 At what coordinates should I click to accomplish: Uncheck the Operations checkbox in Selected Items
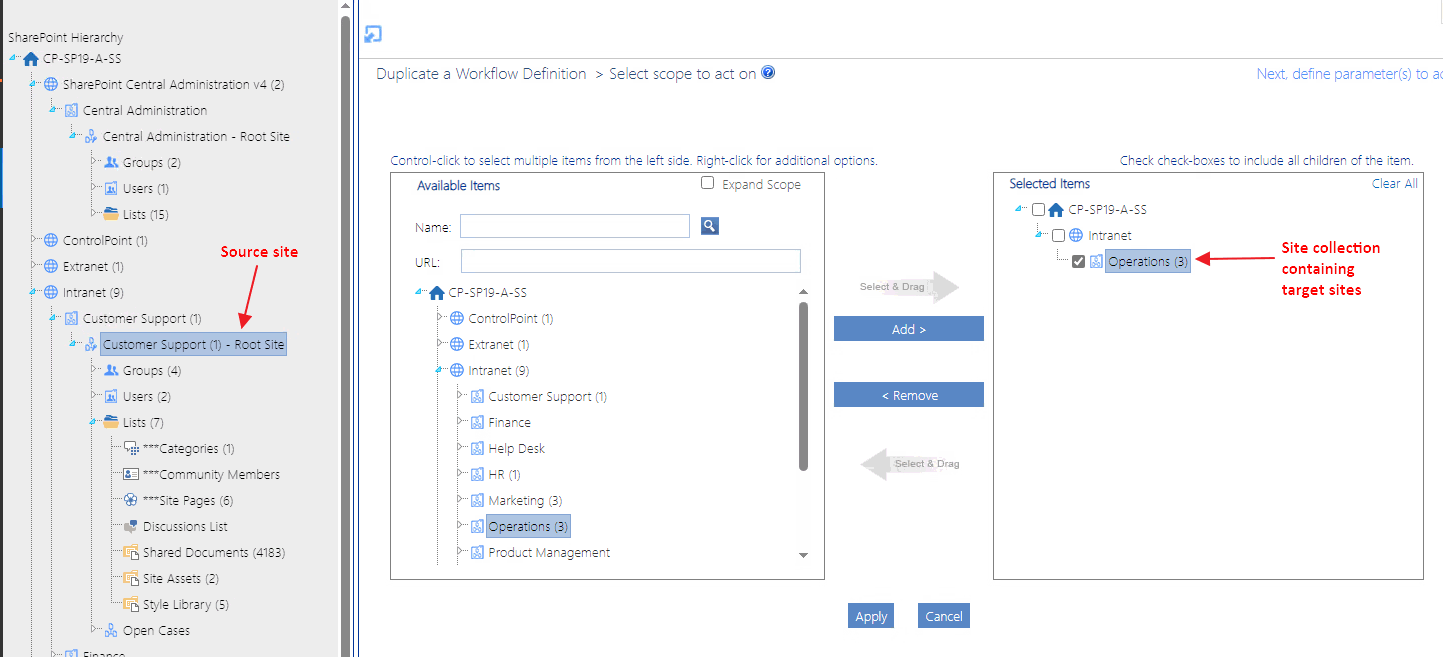(x=1078, y=260)
